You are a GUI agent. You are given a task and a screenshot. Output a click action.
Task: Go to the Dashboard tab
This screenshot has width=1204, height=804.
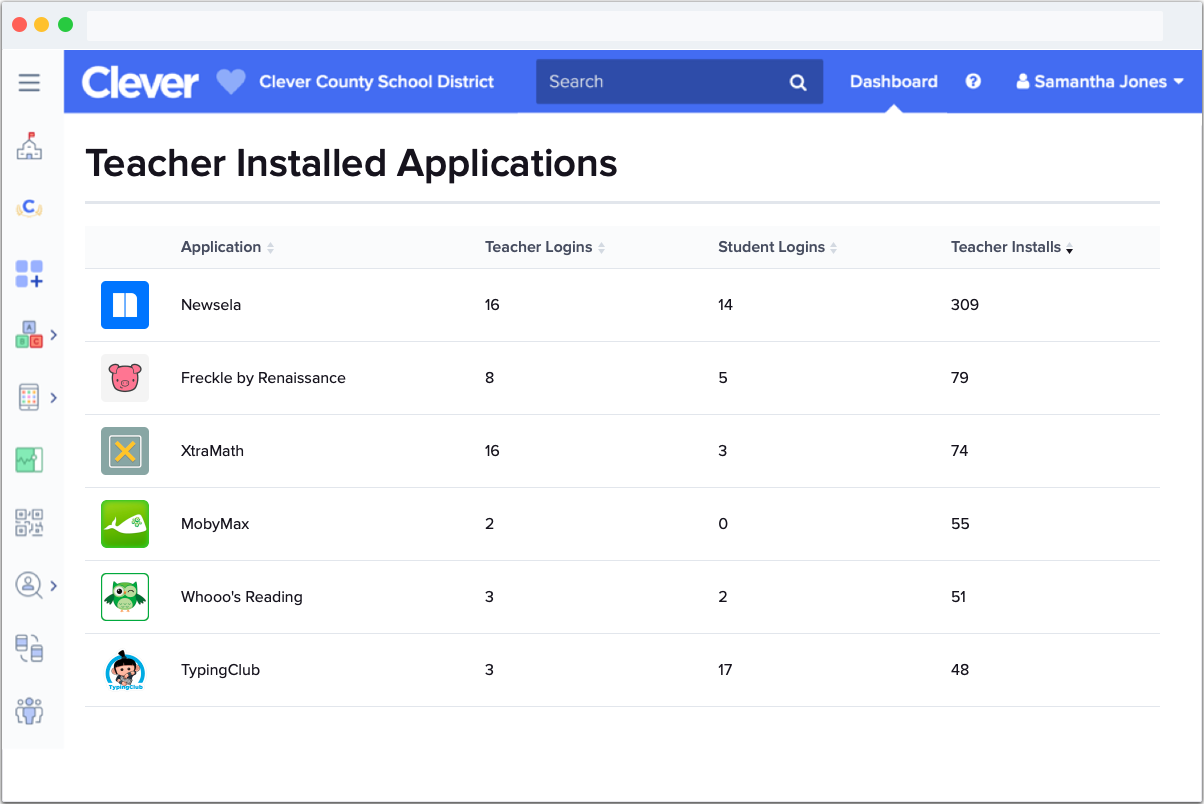tap(894, 82)
